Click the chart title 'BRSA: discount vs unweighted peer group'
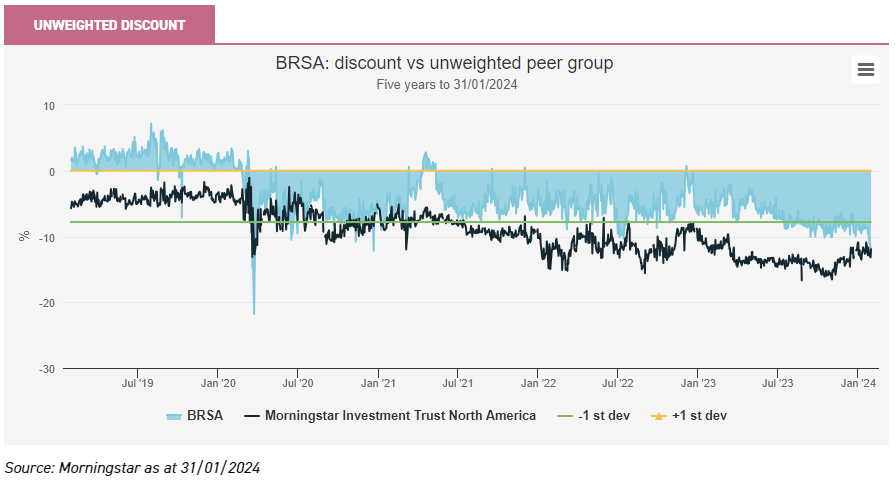This screenshot has width=896, height=482. pos(444,63)
